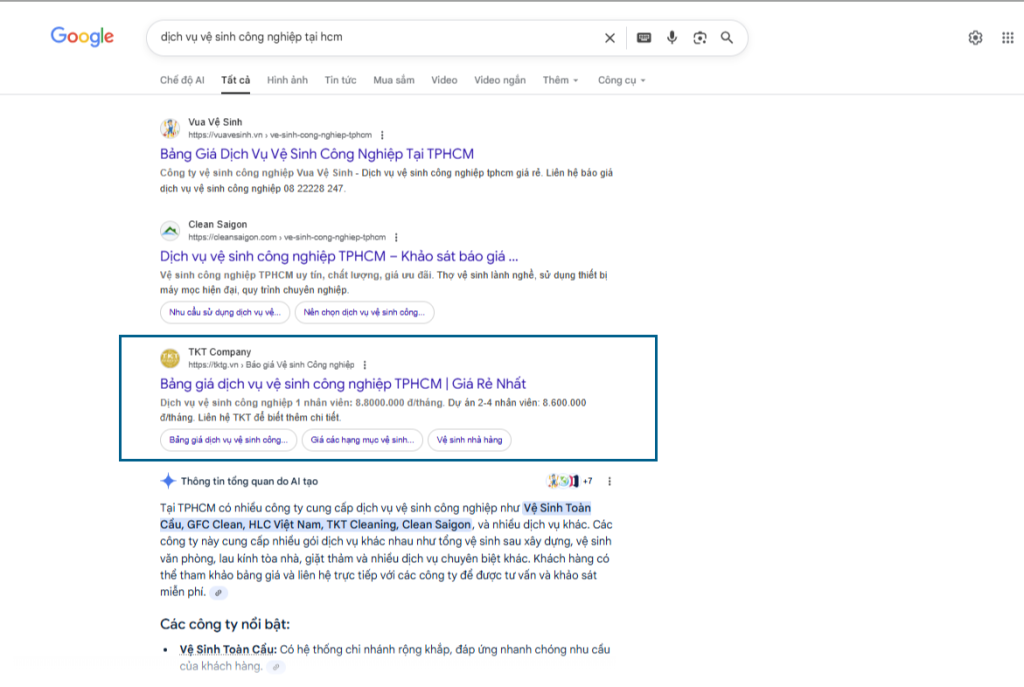Open Vua Vệ Sinh price list result link
1024x687 pixels.
pos(316,154)
